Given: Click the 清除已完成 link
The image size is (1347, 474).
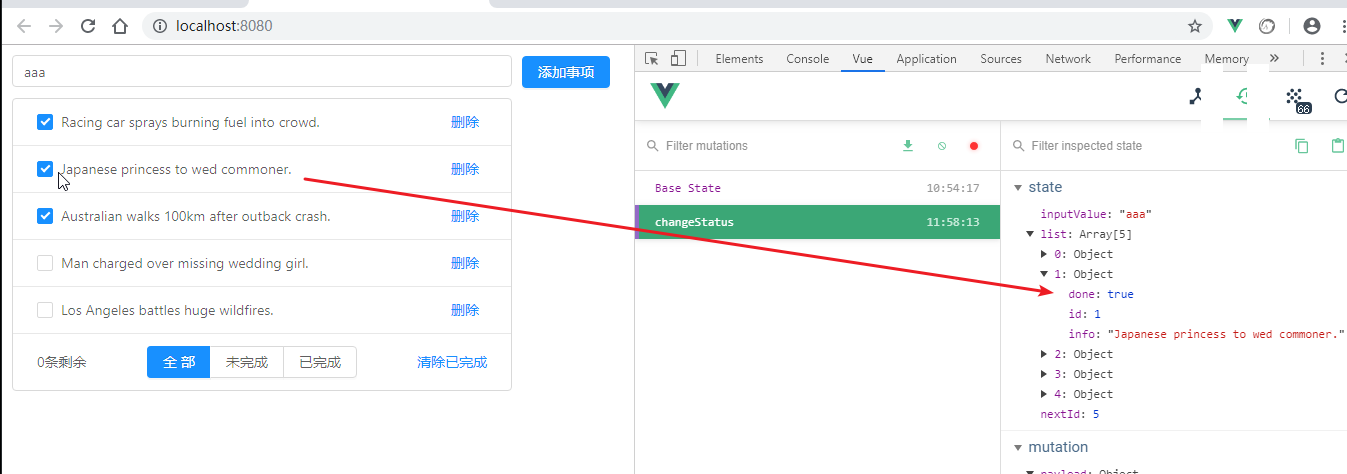Looking at the screenshot, I should pos(452,362).
